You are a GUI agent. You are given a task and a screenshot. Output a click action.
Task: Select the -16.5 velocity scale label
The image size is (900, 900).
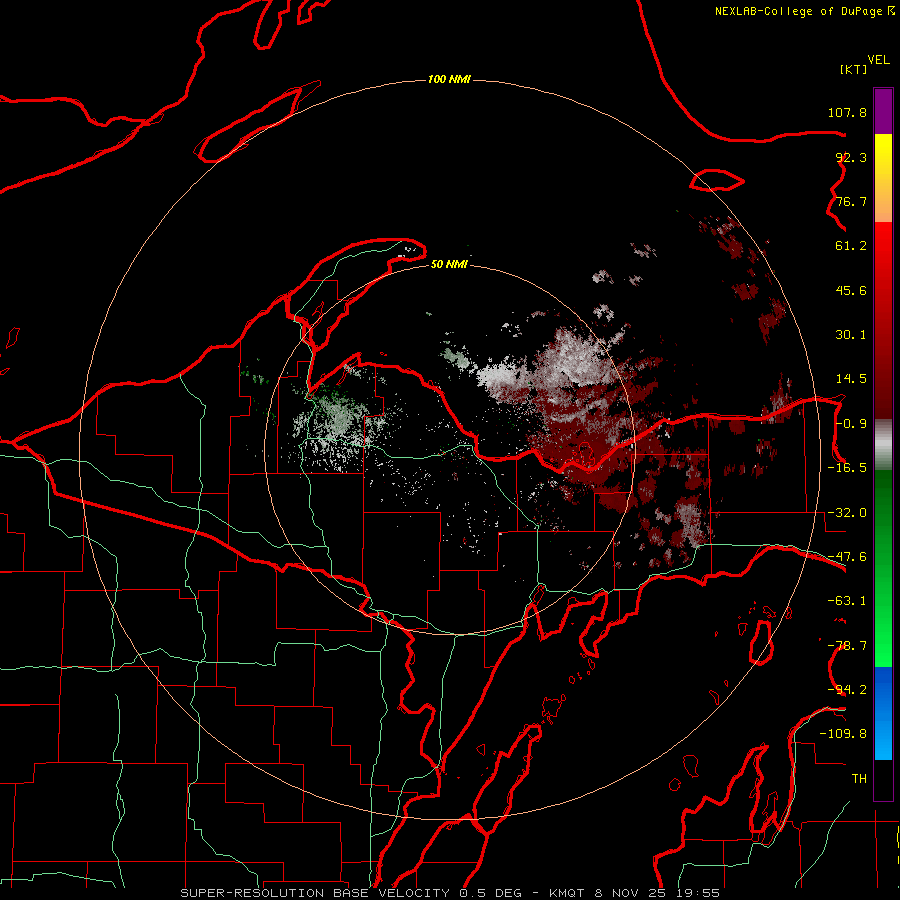847,468
